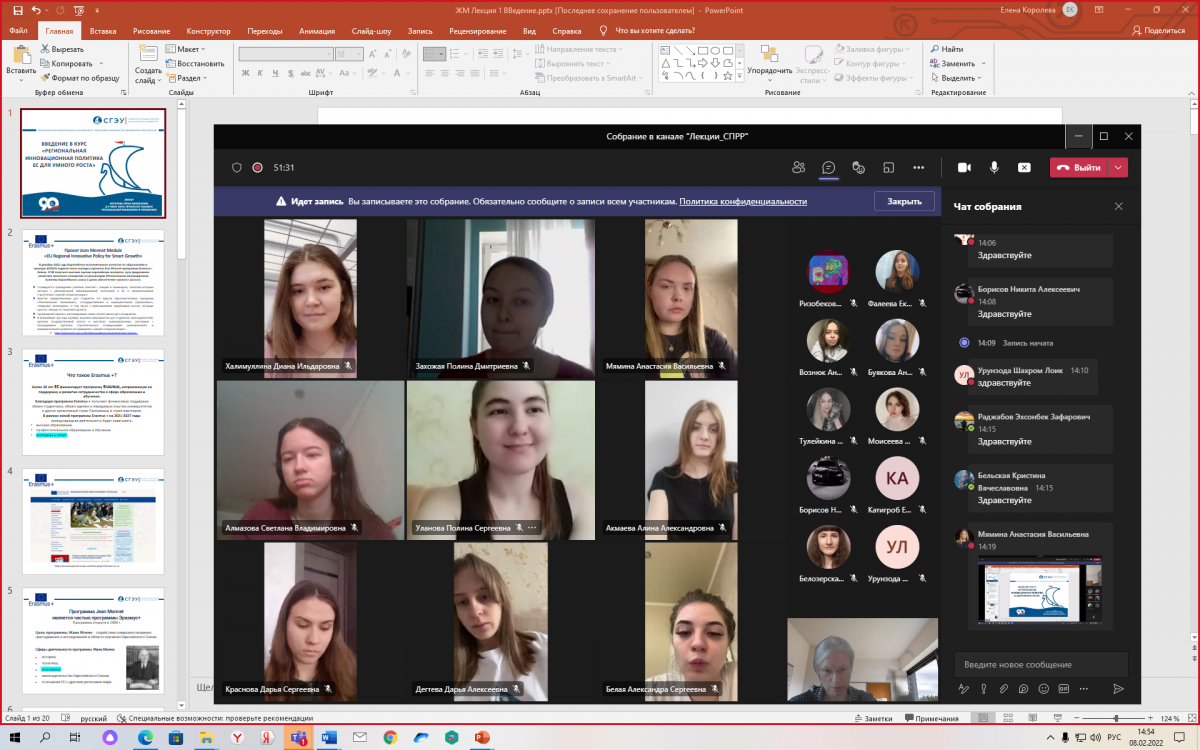Viewport: 1200px width, 750px height.
Task: Click the emoji icon in chat compose
Action: click(1043, 689)
